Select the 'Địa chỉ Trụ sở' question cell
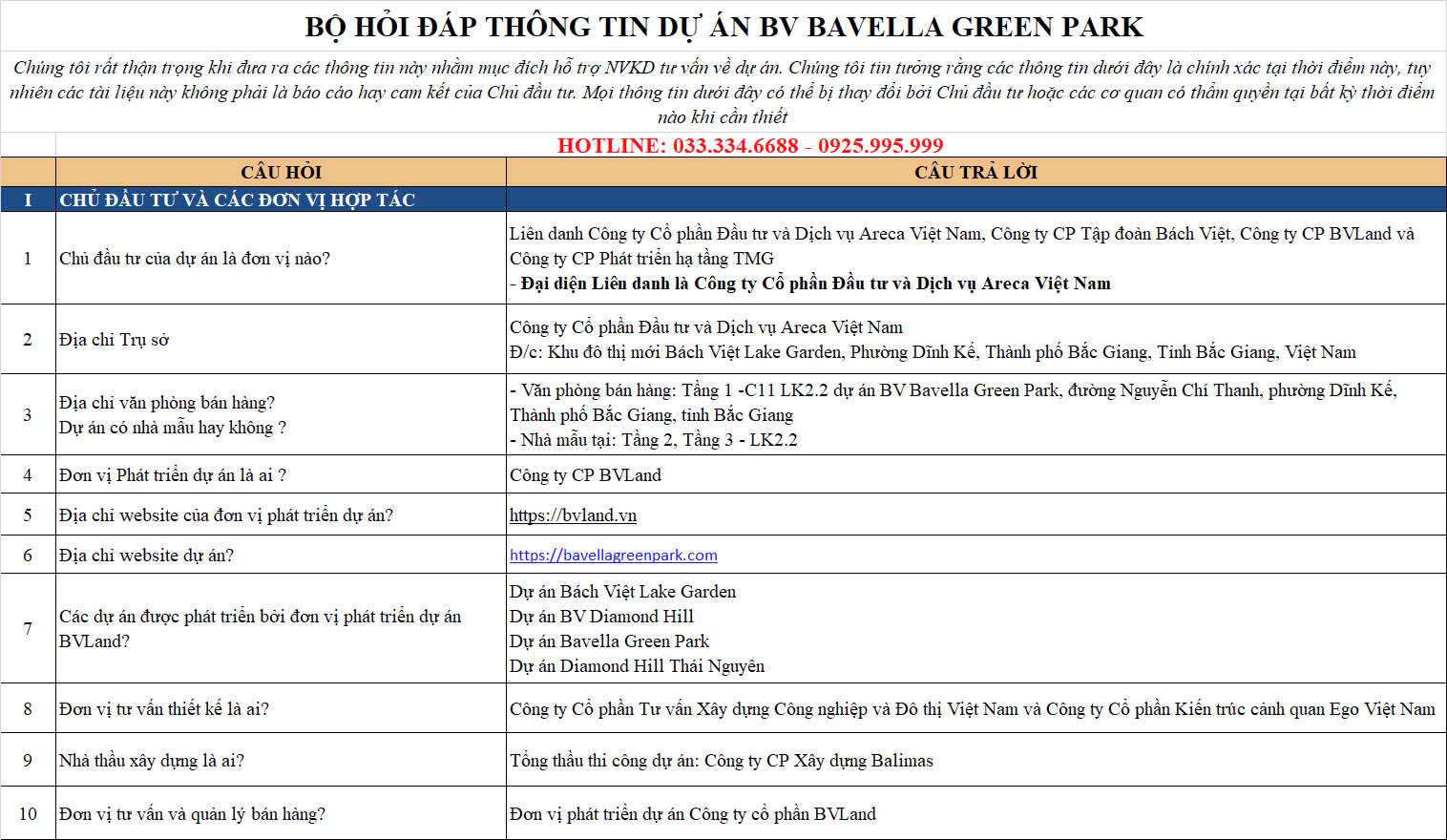 point(115,340)
